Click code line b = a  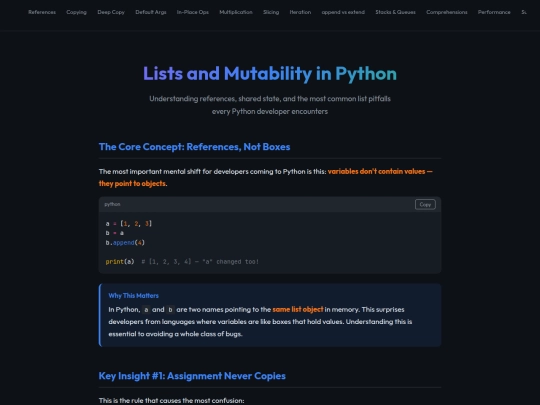click(115, 233)
